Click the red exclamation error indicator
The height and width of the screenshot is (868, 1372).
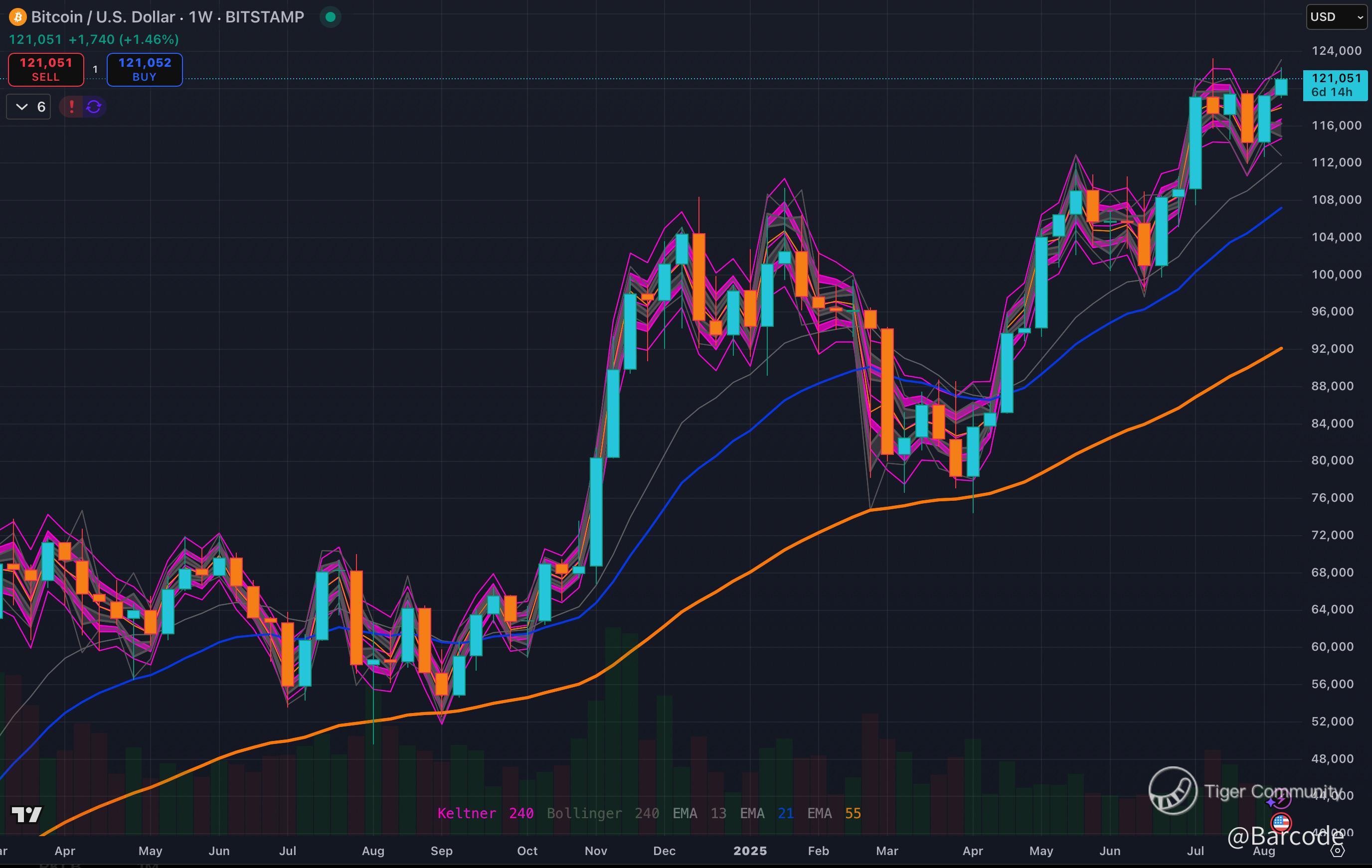point(71,107)
